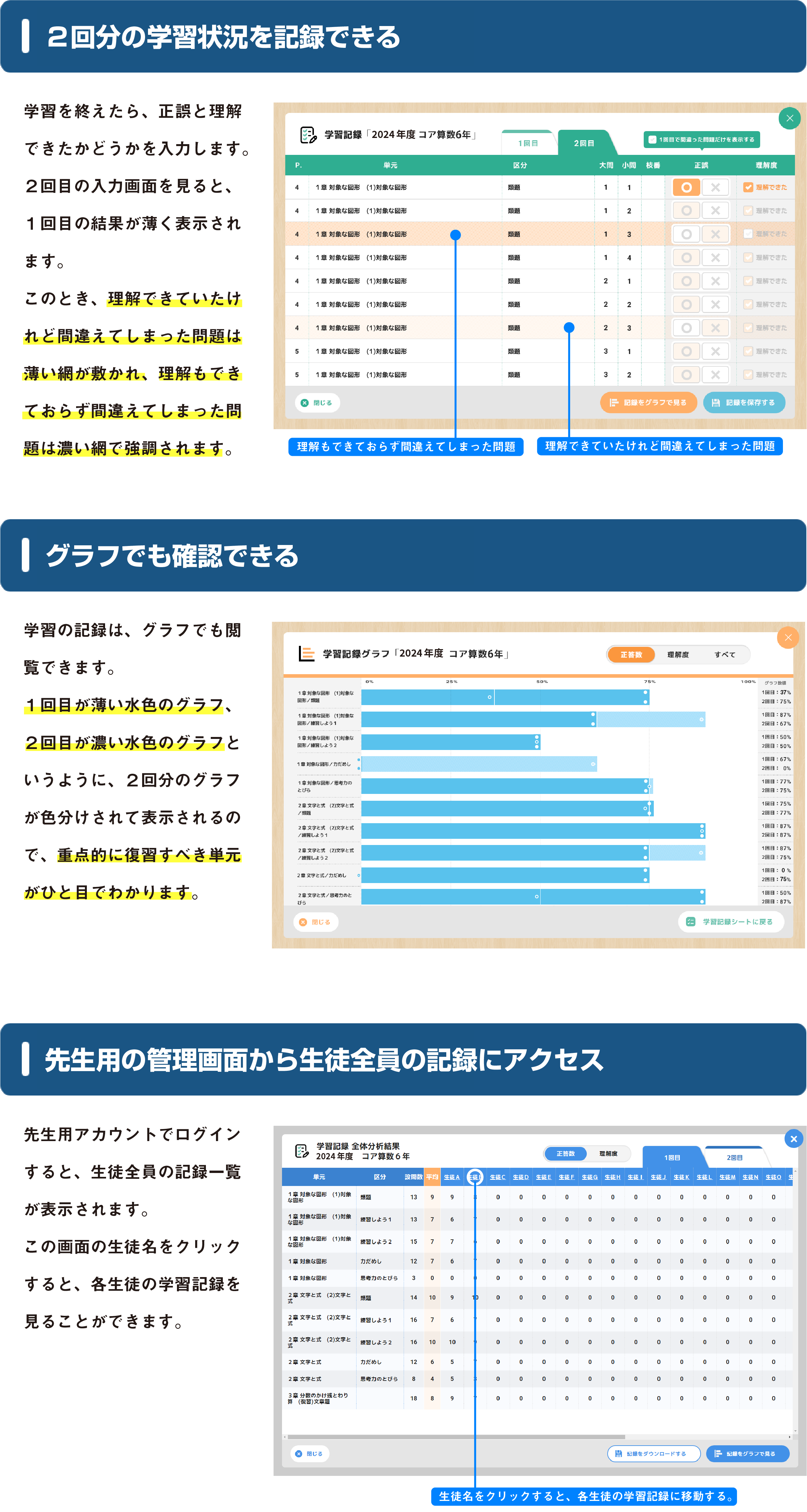Open 生徒H's learning record link
Screen dimensions: 807x1512
[612, 1177]
